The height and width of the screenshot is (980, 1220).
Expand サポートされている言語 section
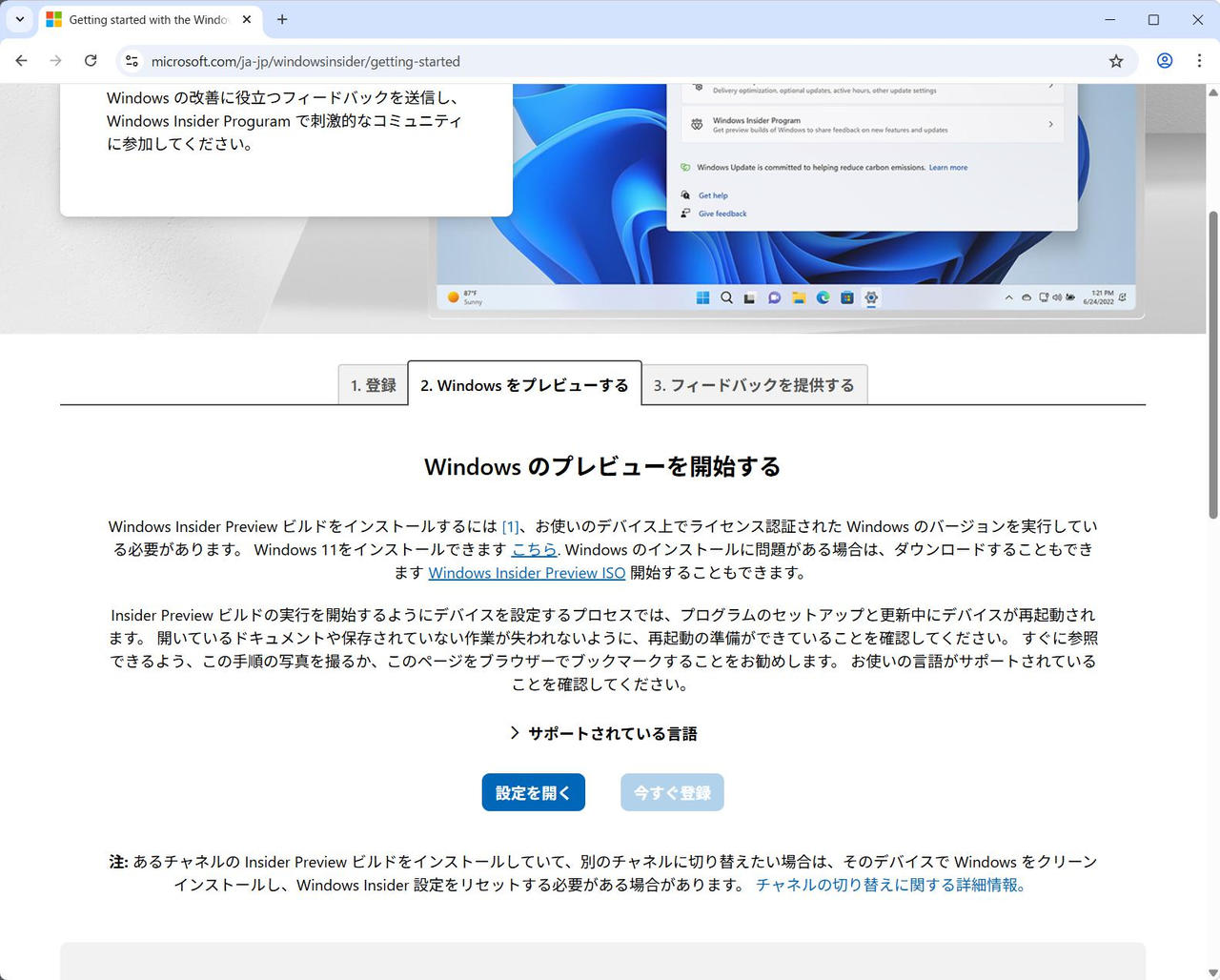(603, 733)
